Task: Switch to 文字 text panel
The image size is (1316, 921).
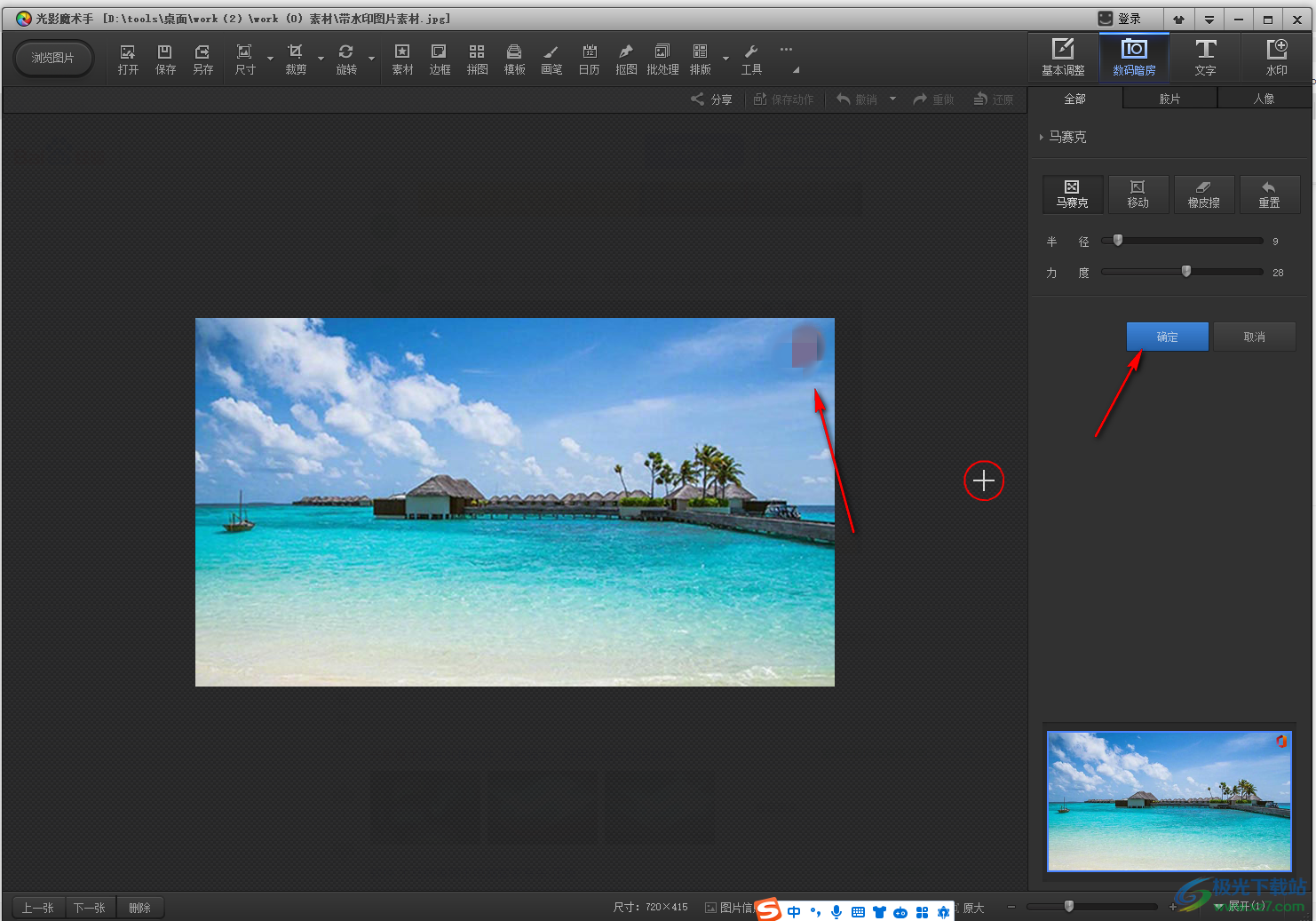Action: (1205, 58)
